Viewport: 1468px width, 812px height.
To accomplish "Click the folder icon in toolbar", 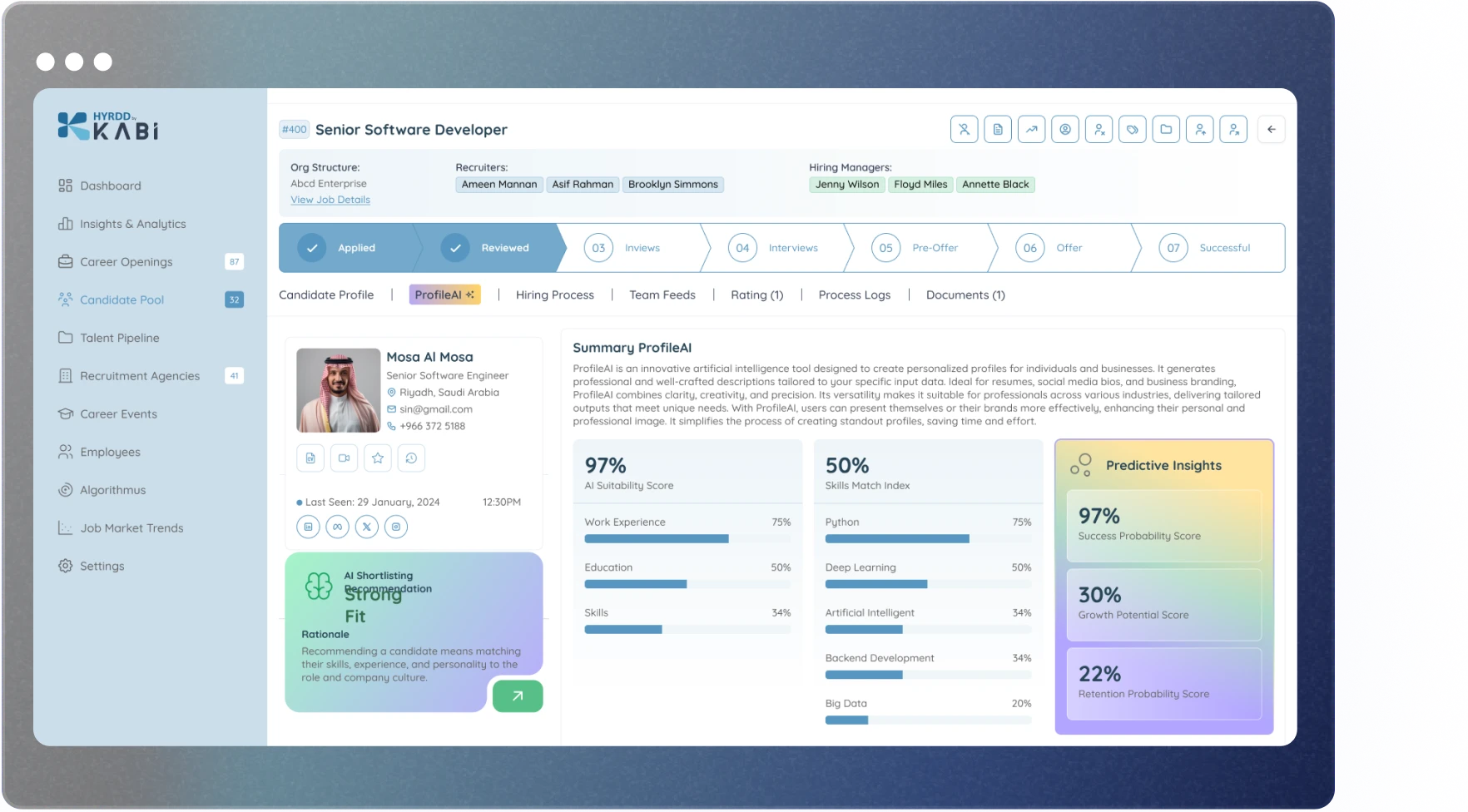I will (1166, 130).
